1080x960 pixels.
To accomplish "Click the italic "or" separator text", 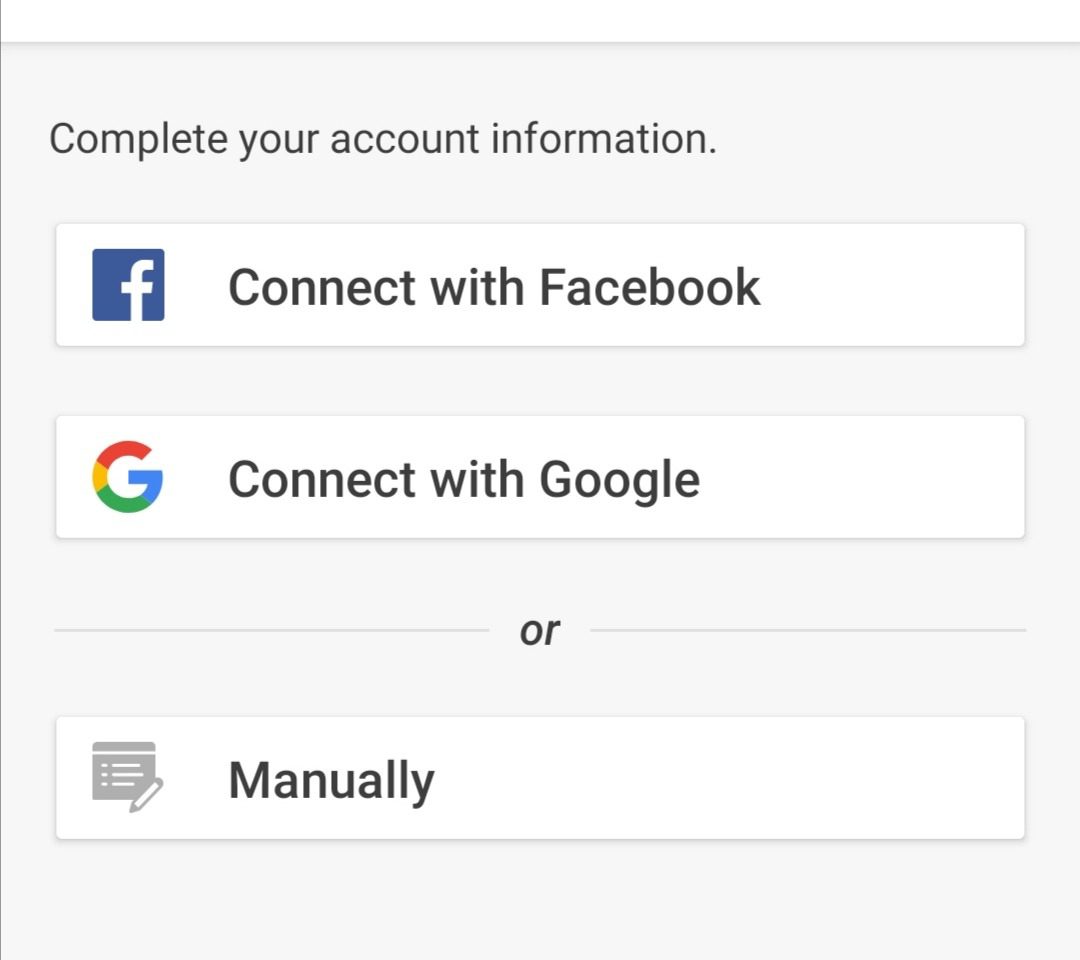I will click(x=540, y=631).
